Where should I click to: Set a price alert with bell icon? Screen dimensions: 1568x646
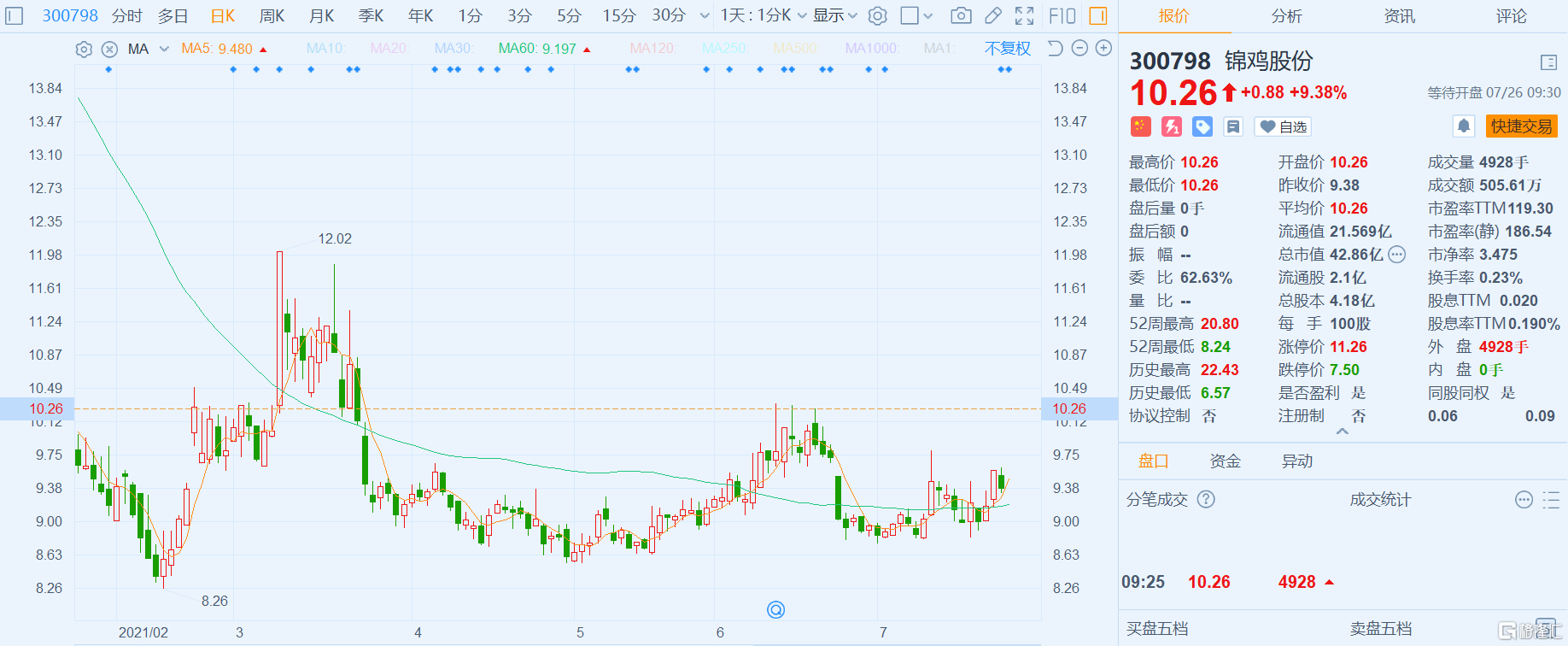coord(1464,126)
